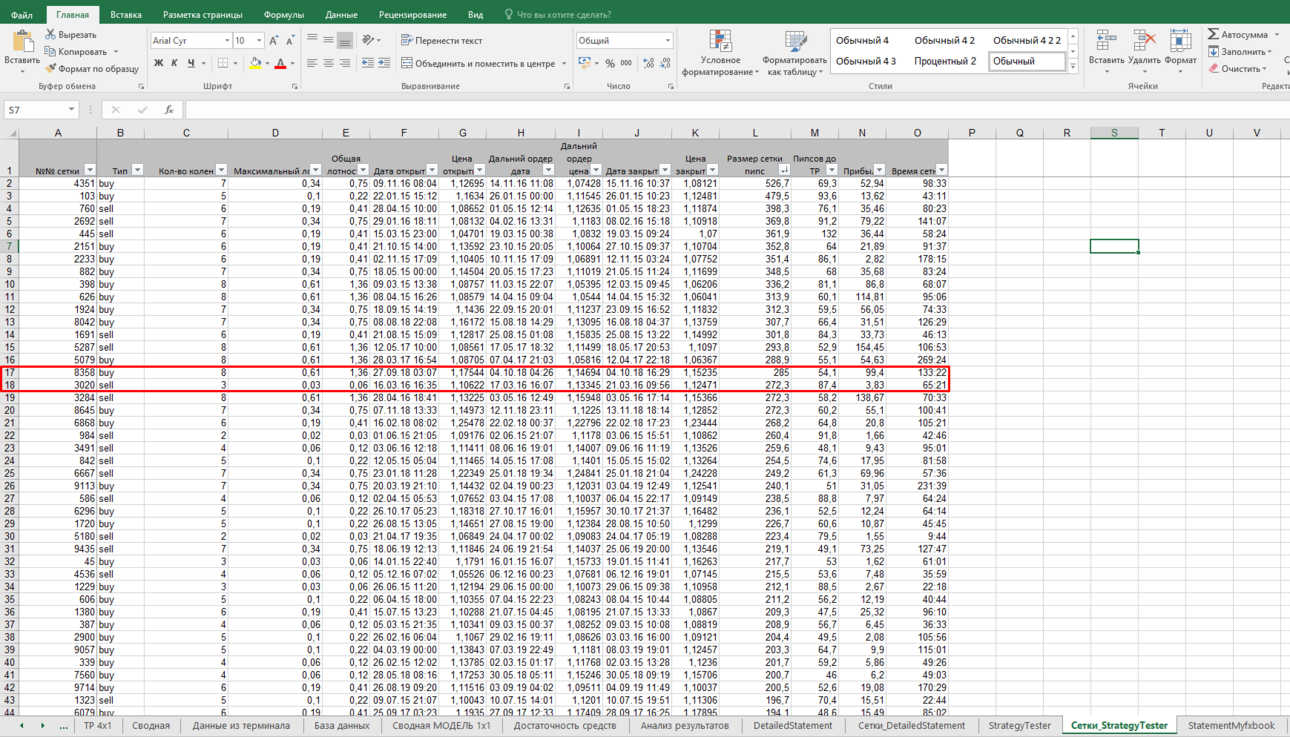Open the filter dropdown on Тип column header
Image resolution: width=1290 pixels, height=737 pixels.
coord(138,170)
